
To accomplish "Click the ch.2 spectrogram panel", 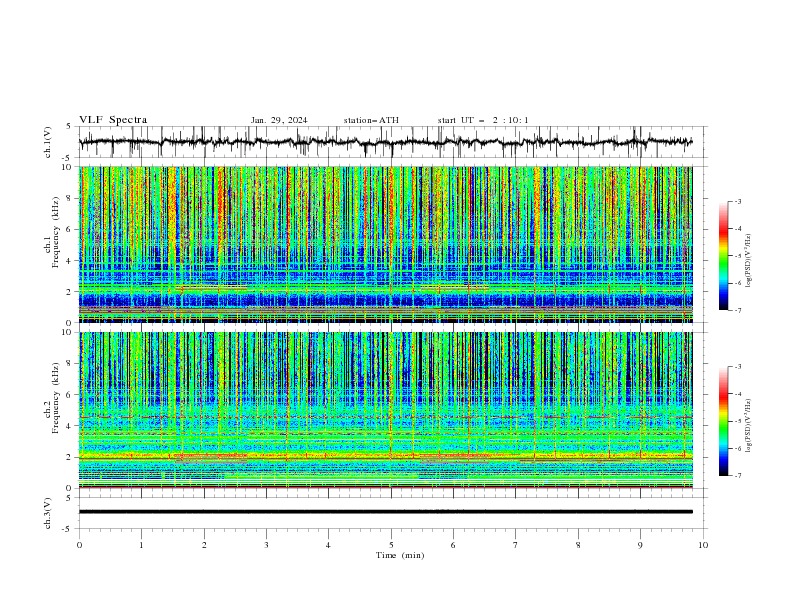I will pyautogui.click(x=386, y=410).
